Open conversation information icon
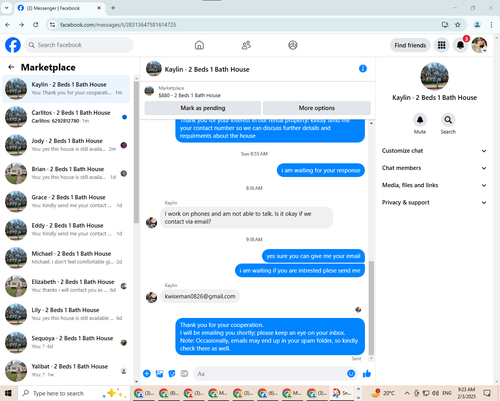The height and width of the screenshot is (401, 500). tap(363, 69)
